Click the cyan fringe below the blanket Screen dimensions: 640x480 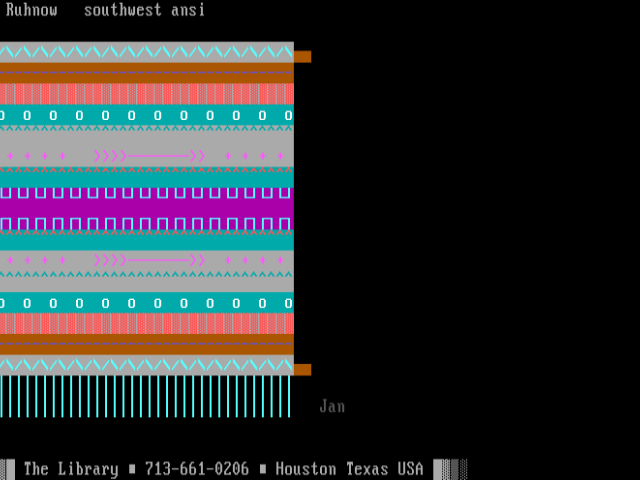tap(146, 396)
